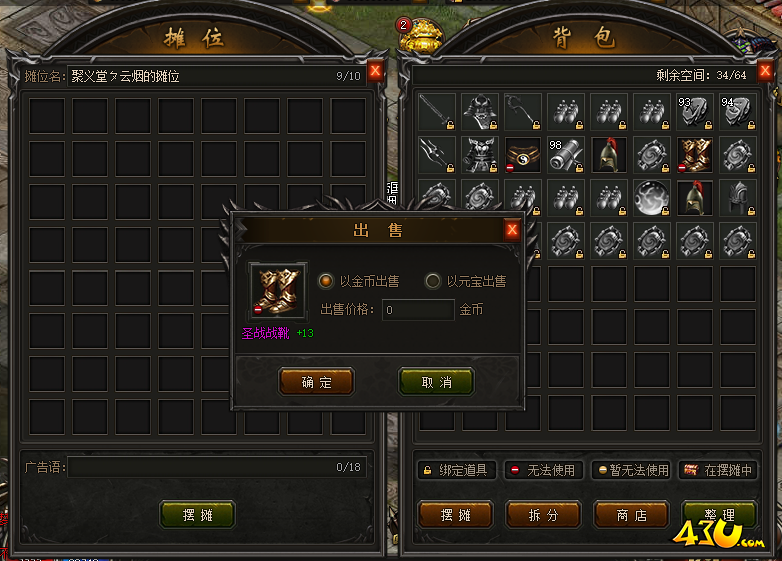
Task: Click the sale price input field
Action: pyautogui.click(x=418, y=310)
